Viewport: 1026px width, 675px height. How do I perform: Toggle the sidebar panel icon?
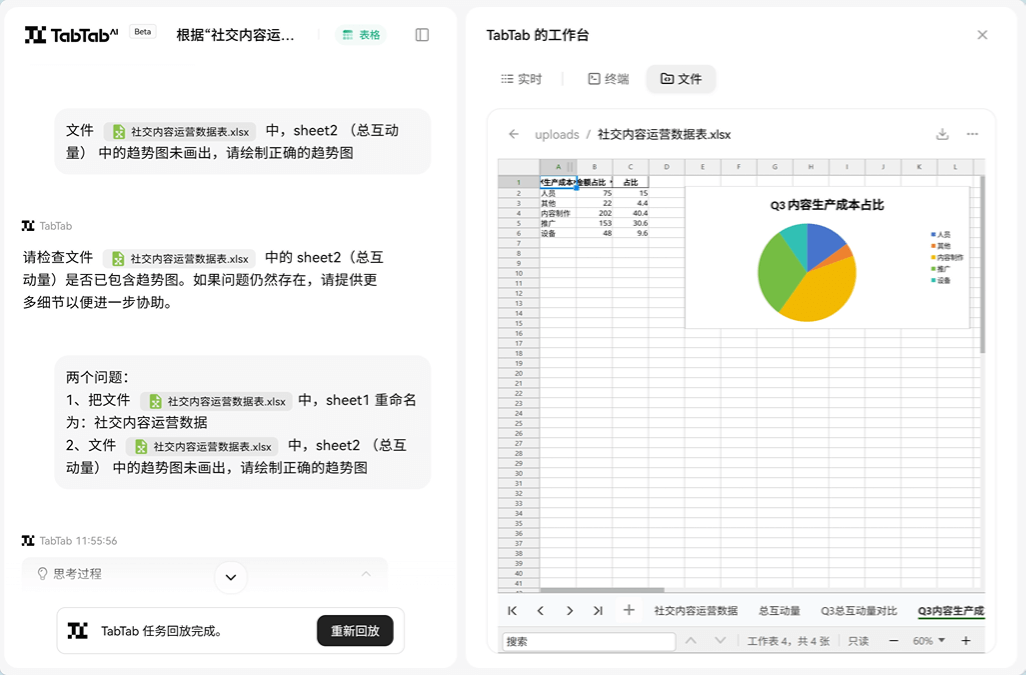(422, 35)
